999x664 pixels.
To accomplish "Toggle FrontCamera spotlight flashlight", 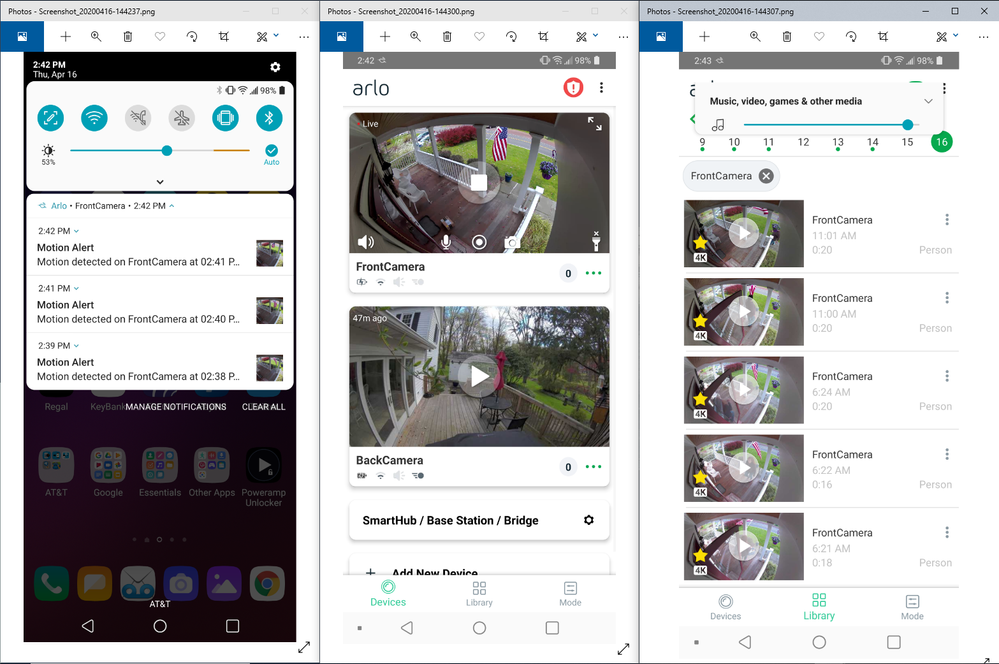I will (x=596, y=242).
